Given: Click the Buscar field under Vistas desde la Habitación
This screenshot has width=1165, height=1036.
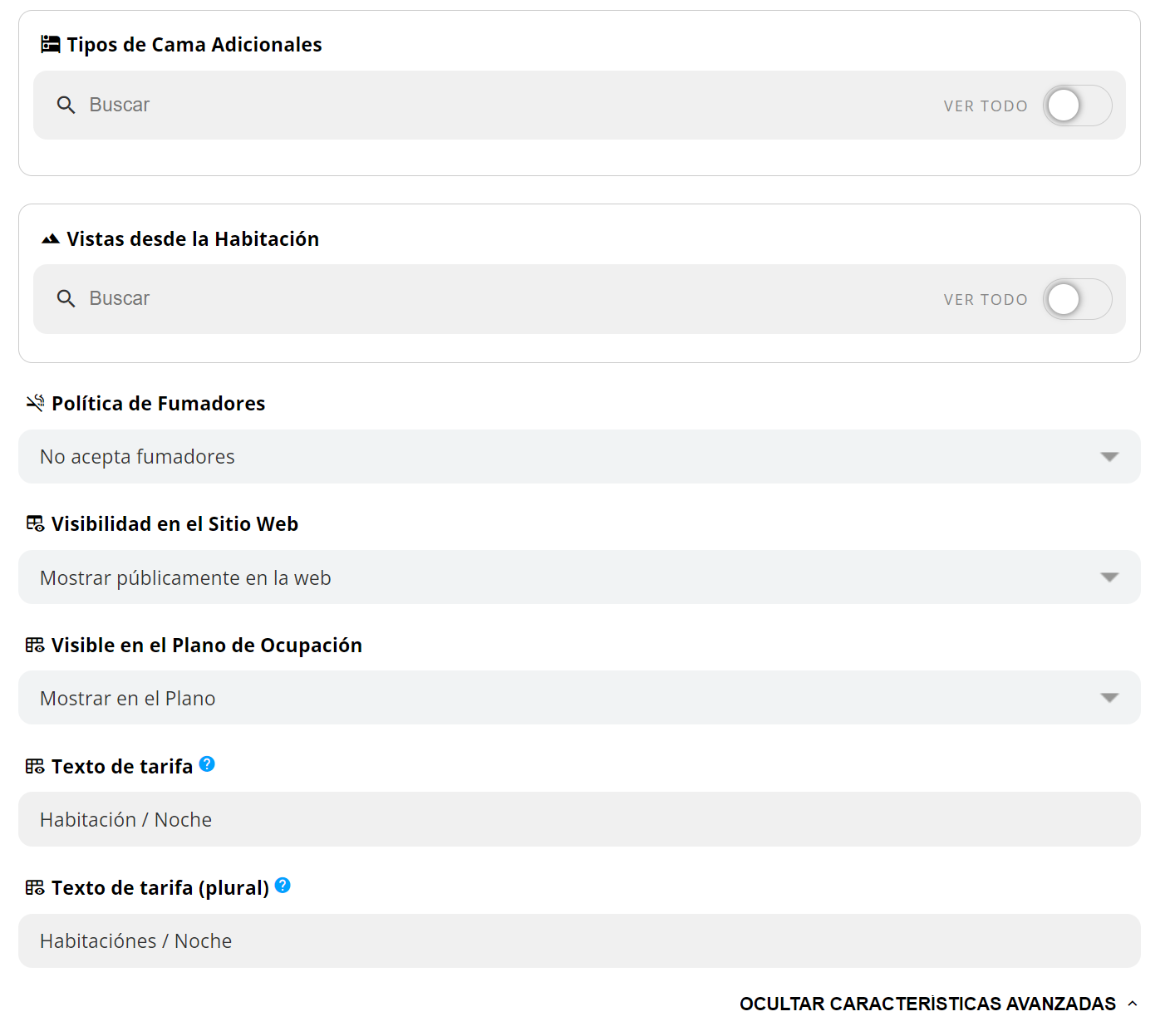Looking at the screenshot, I should 499,299.
